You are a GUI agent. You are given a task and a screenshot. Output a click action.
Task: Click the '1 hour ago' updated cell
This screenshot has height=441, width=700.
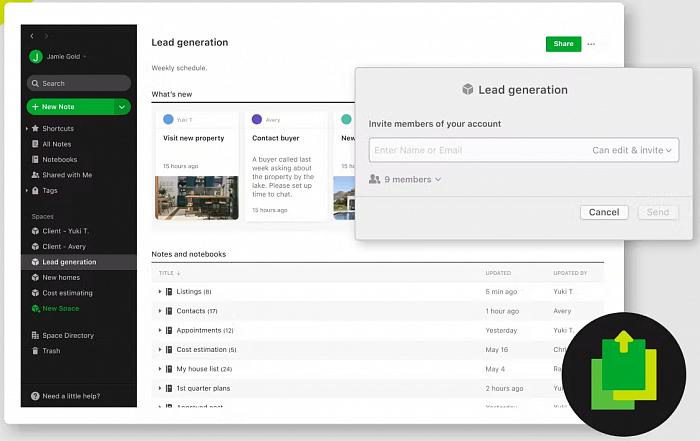coord(502,311)
